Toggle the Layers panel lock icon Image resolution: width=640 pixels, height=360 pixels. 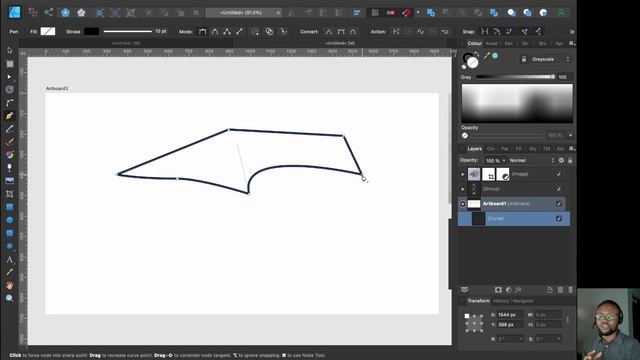pos(570,160)
